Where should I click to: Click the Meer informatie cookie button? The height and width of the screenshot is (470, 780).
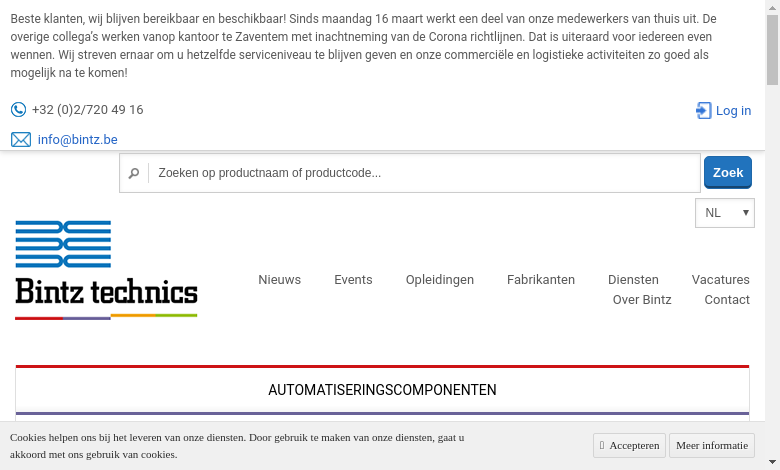coord(711,445)
